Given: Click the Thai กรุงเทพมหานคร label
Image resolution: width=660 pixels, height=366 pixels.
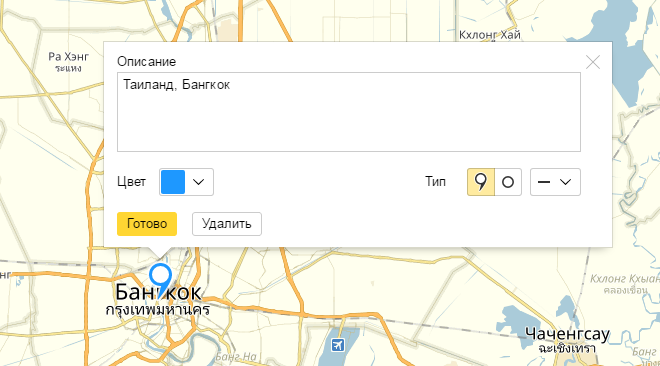Looking at the screenshot, I should pos(157,310).
